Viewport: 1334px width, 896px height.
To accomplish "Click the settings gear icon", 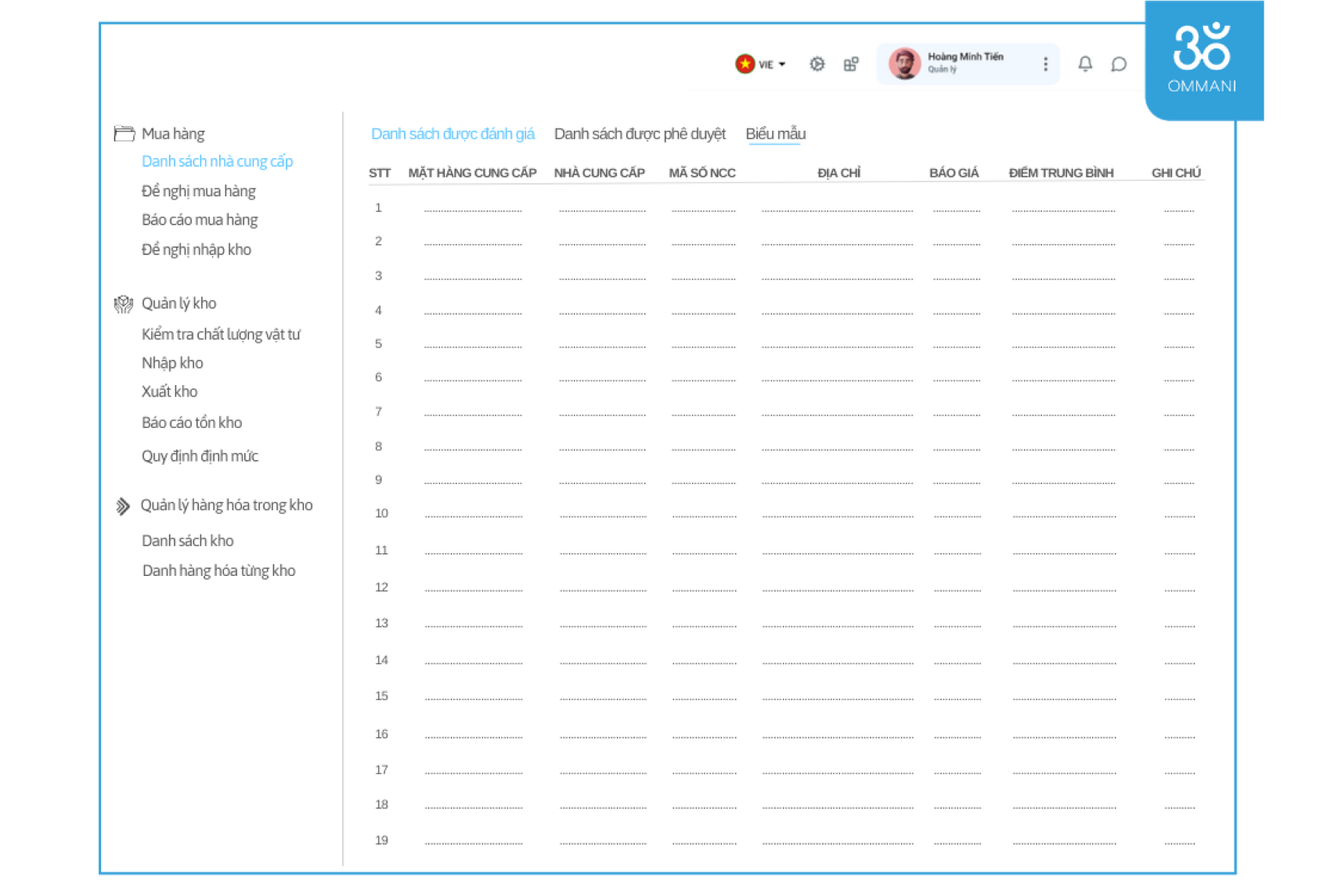I will click(817, 64).
